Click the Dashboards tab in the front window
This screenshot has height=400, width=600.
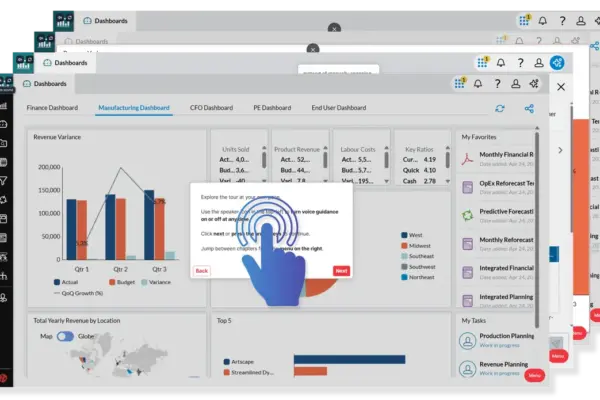(45, 83)
